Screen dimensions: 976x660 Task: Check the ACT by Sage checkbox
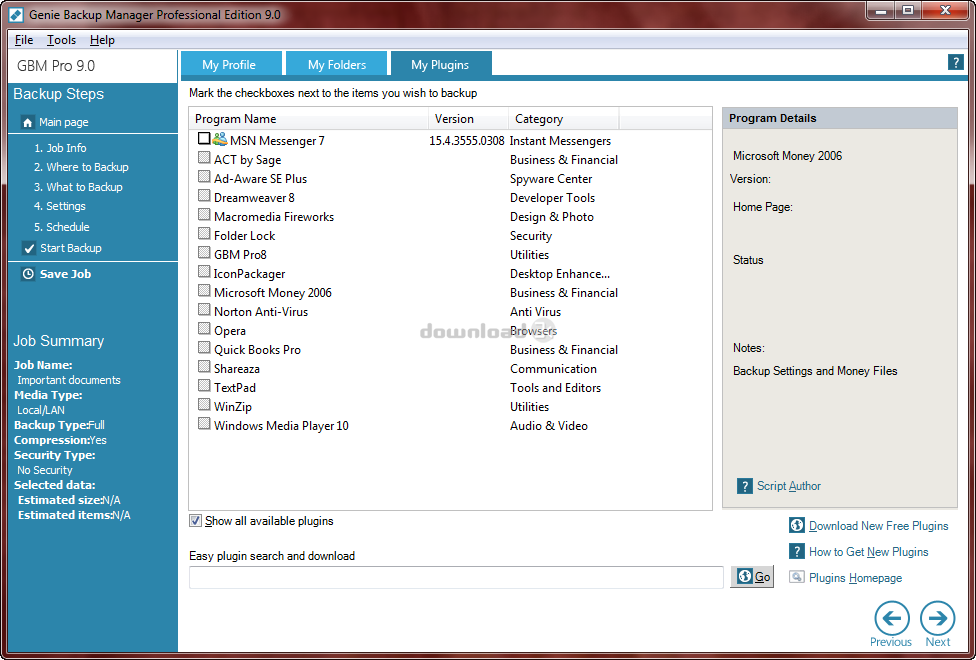tap(204, 158)
